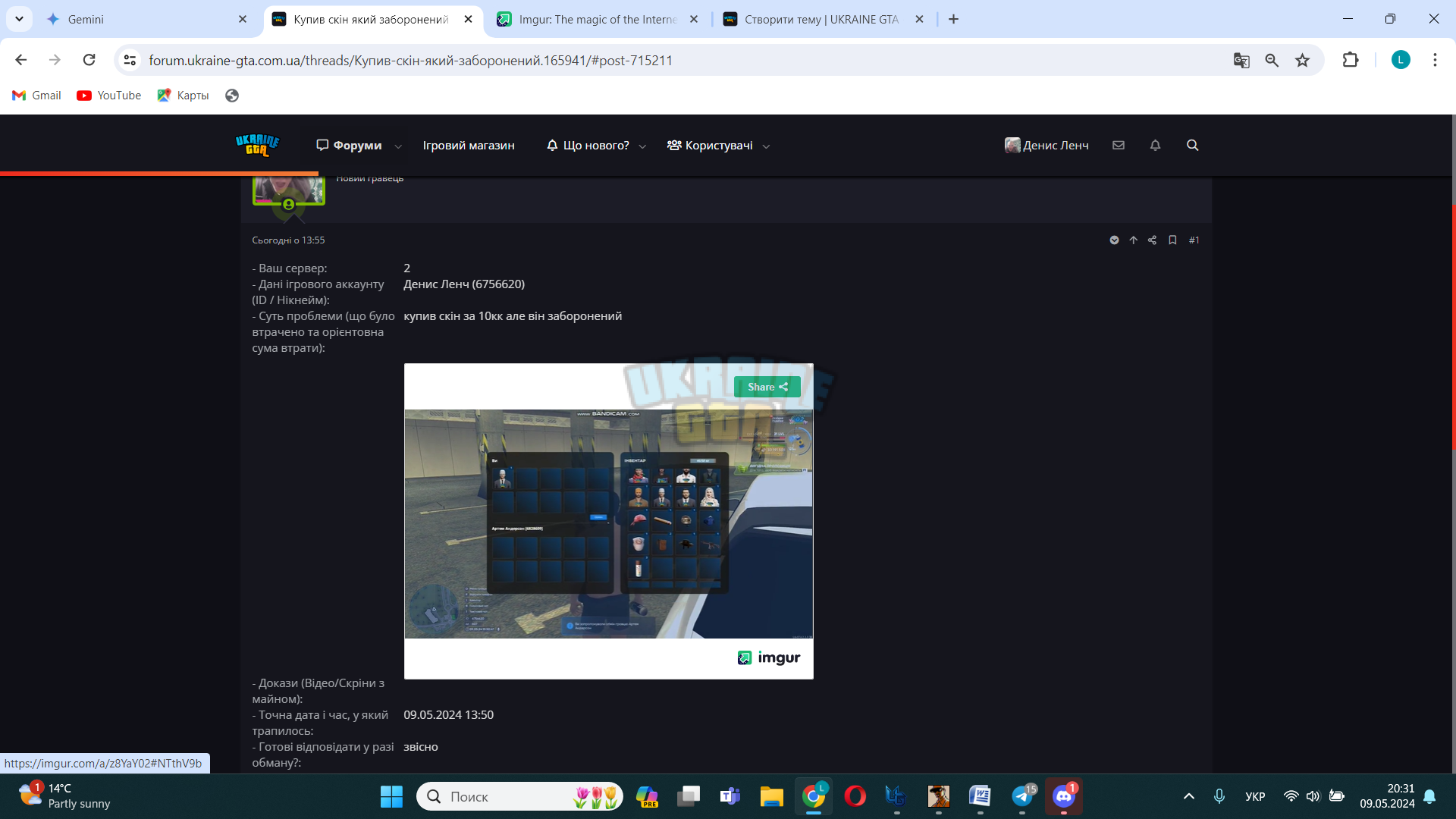The height and width of the screenshot is (819, 1456).
Task: Open the embedded Imgur game screenshot
Action: click(608, 523)
